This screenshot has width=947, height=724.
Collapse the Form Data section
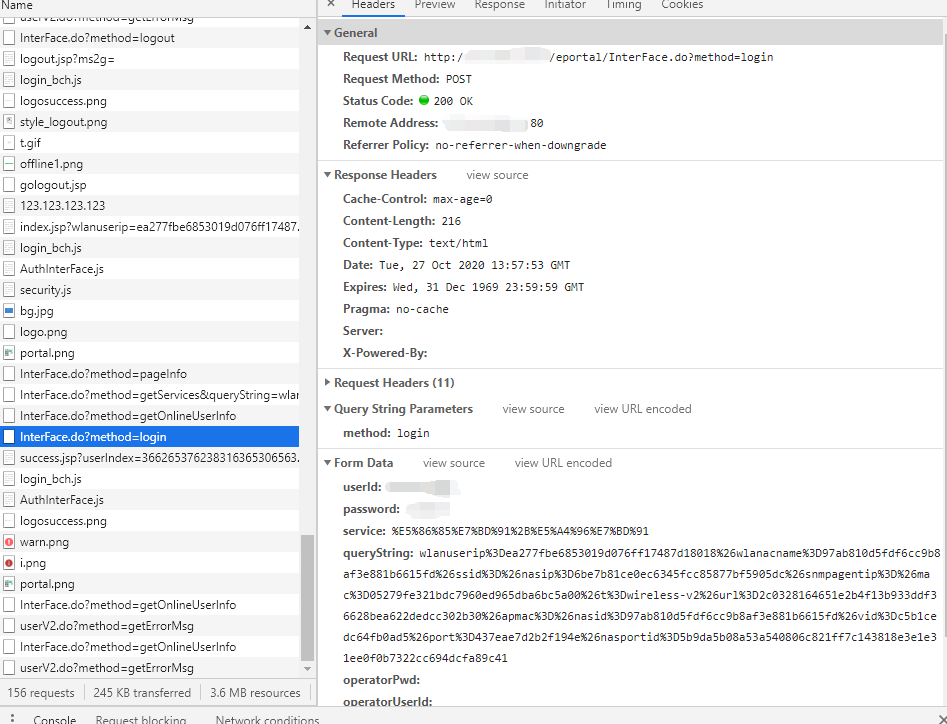click(327, 463)
